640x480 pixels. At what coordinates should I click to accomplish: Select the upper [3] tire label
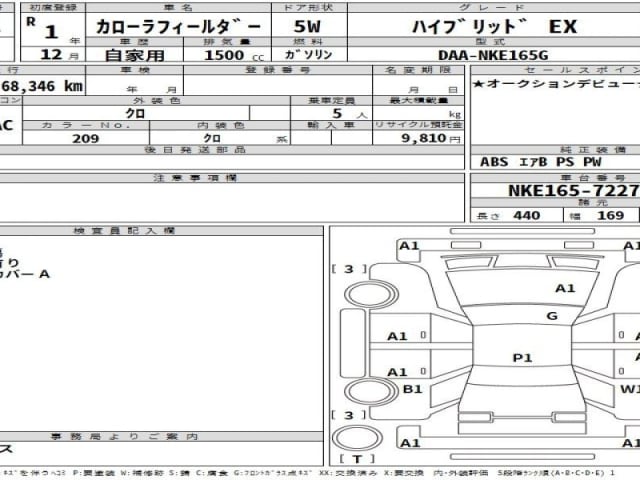[349, 269]
